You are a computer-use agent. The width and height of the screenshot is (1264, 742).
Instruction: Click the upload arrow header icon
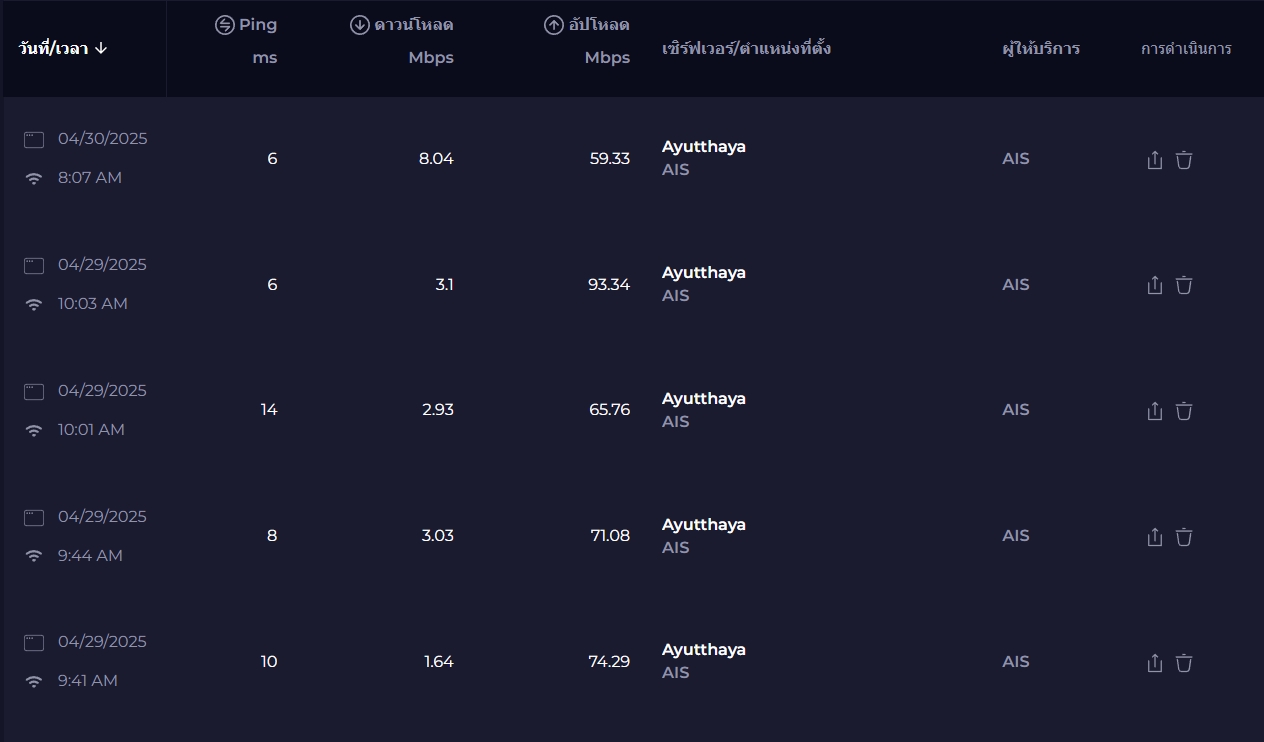pyautogui.click(x=554, y=25)
